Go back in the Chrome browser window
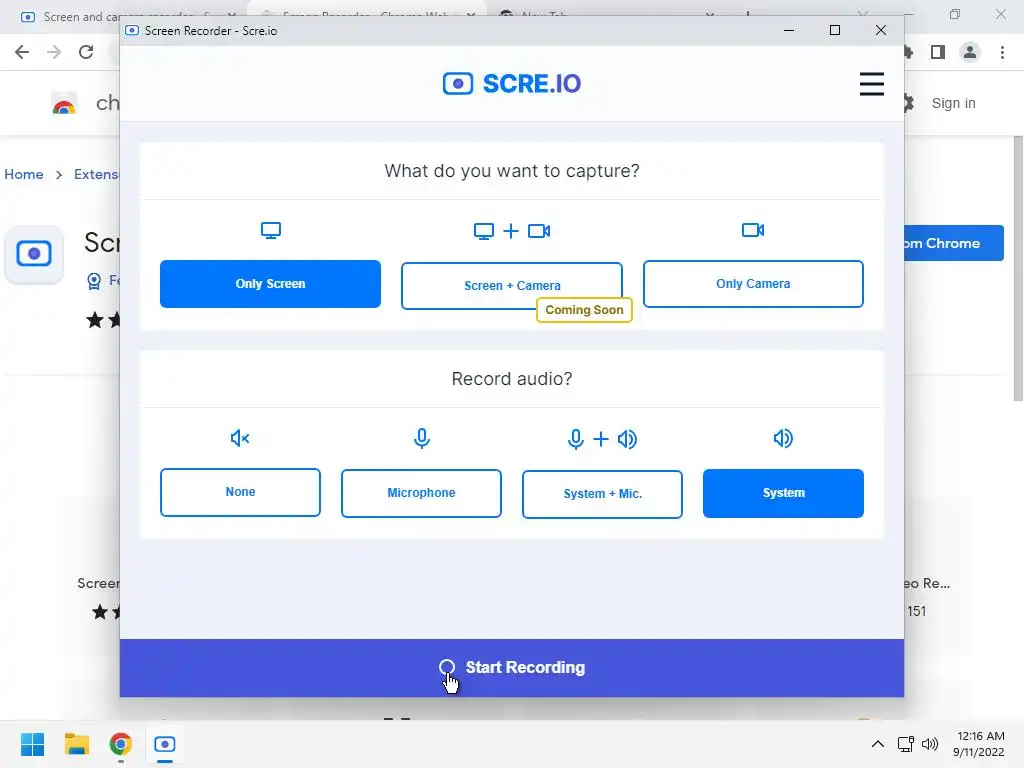 click(22, 52)
